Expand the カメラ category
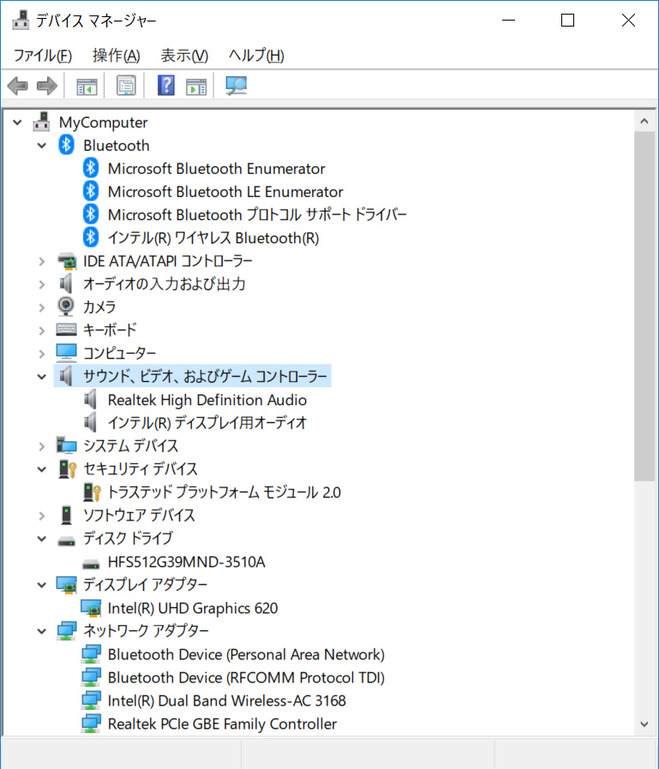 pyautogui.click(x=42, y=308)
